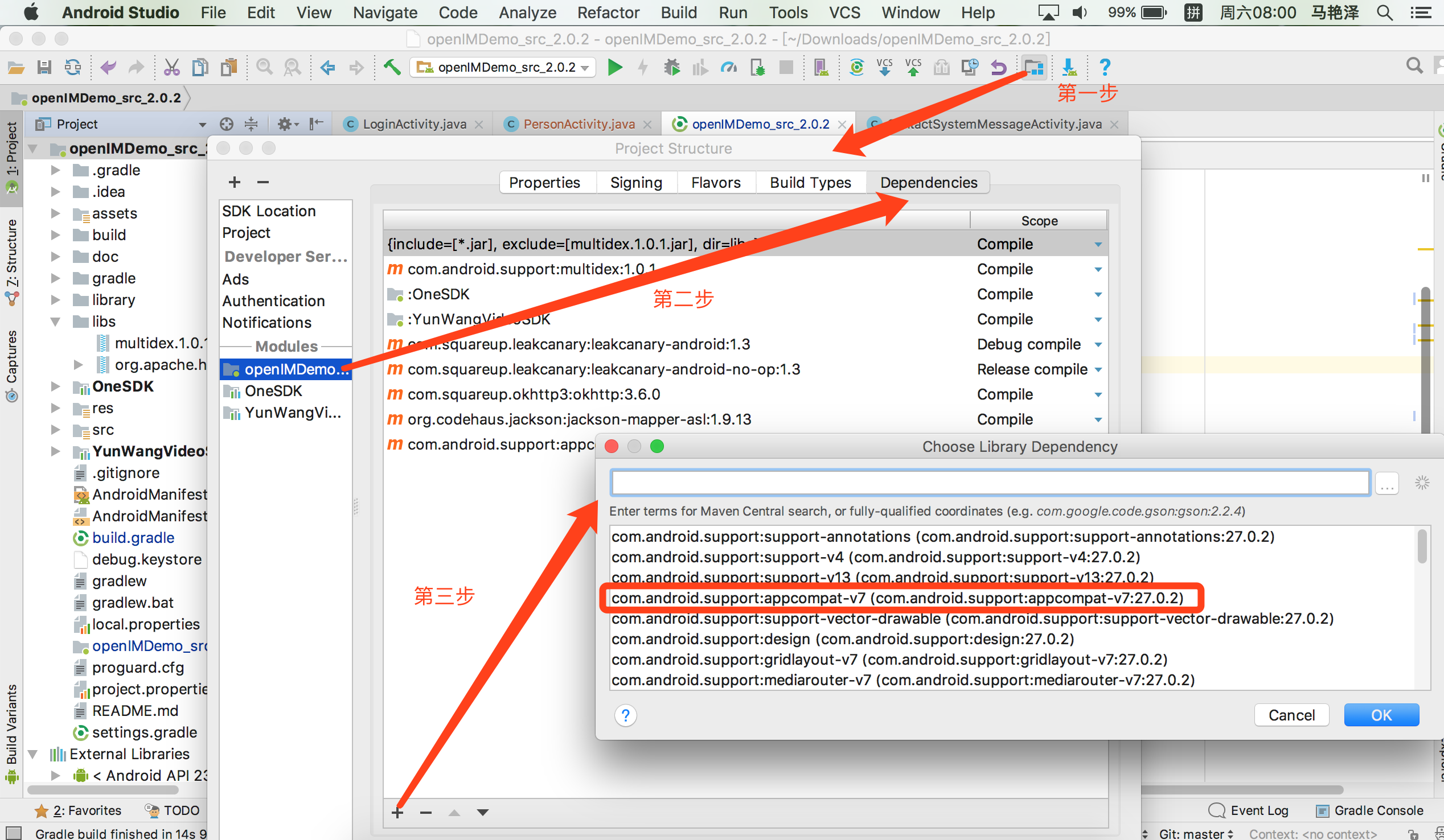Screen dimensions: 1444x840
Task: Switch to the Build Types tab
Action: [810, 182]
